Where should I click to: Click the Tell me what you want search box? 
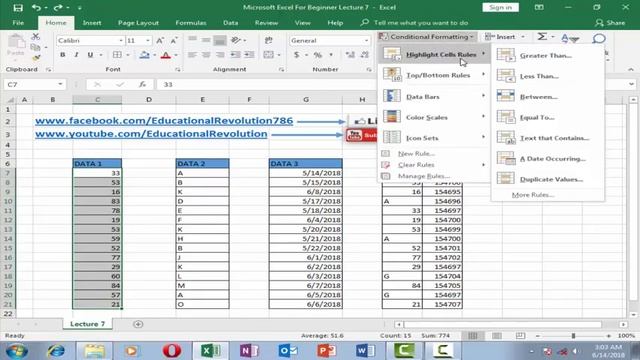tap(420, 23)
